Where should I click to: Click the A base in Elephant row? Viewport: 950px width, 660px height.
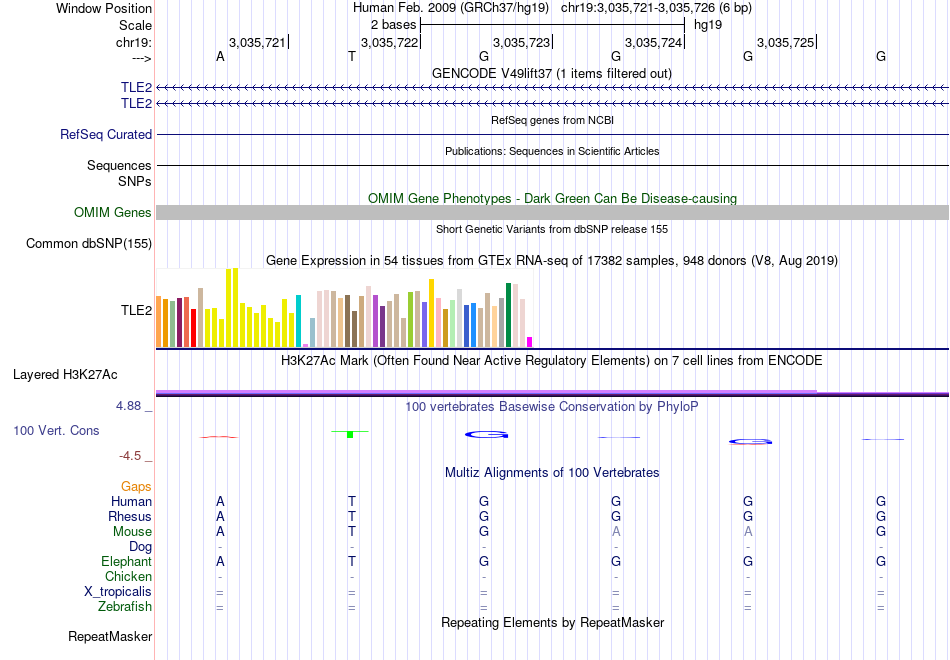point(220,561)
